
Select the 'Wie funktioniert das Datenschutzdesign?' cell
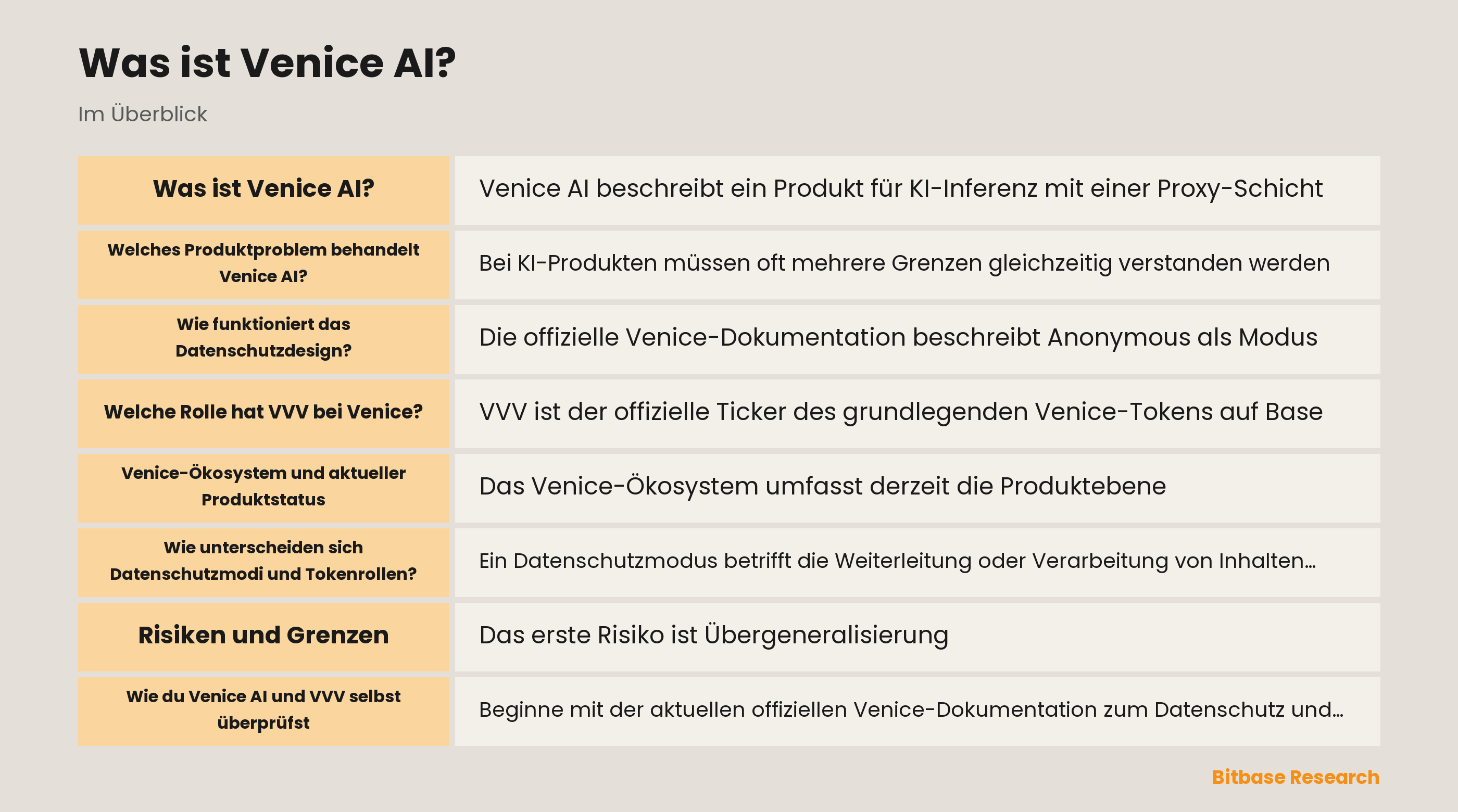263,339
